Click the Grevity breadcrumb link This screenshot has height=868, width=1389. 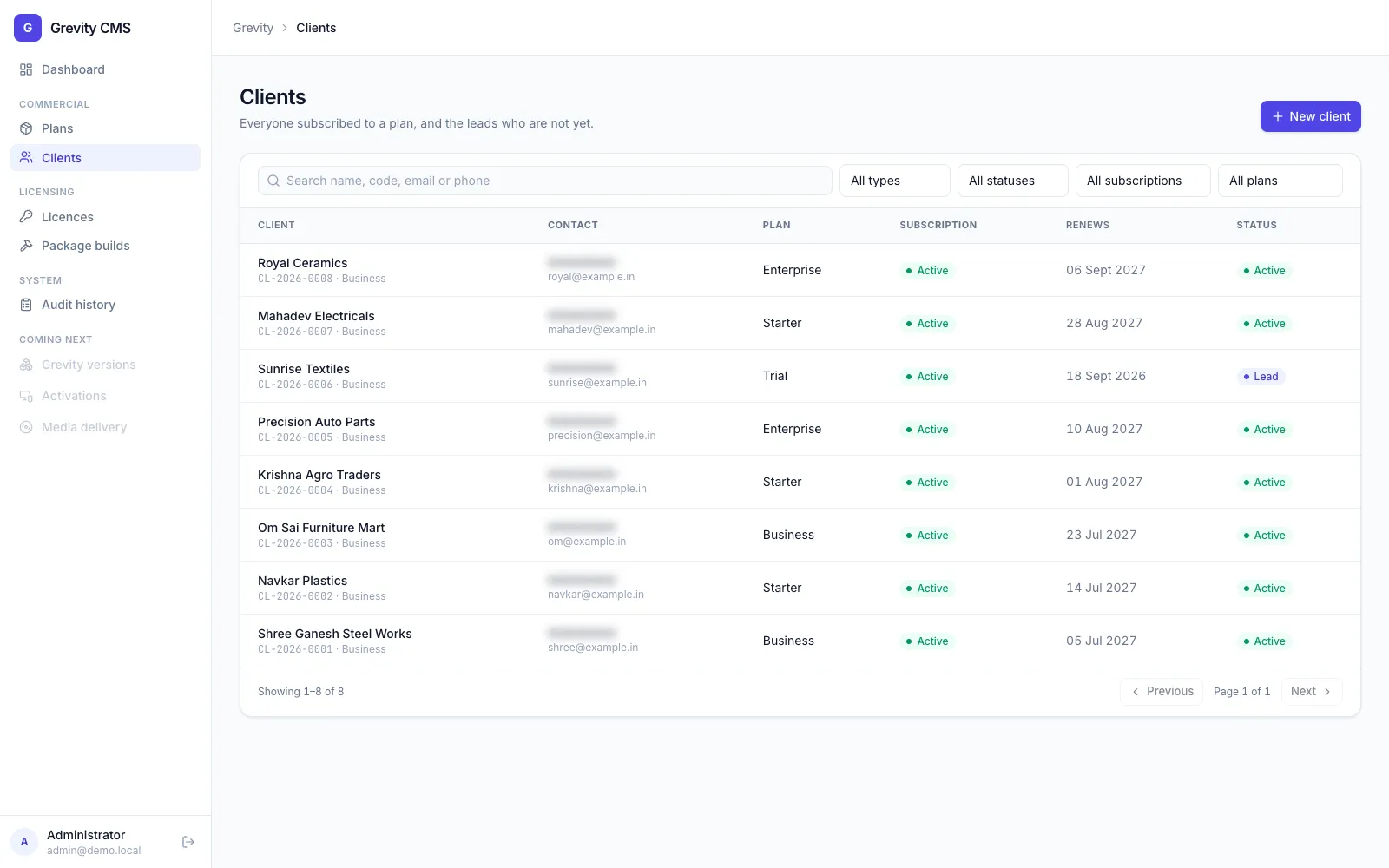[x=253, y=28]
